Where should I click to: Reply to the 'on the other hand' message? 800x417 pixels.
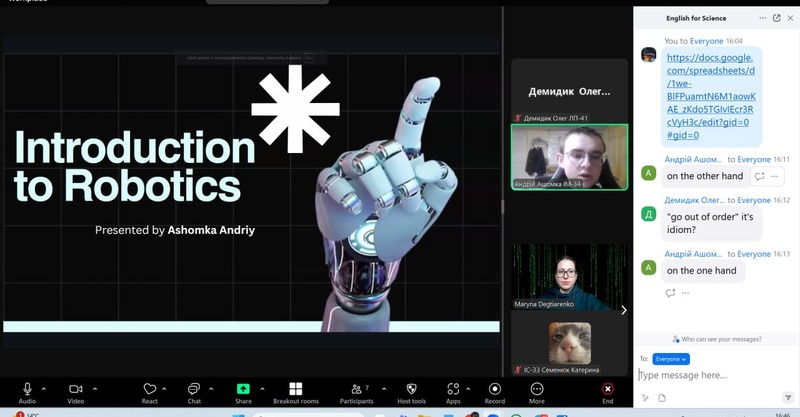click(760, 176)
